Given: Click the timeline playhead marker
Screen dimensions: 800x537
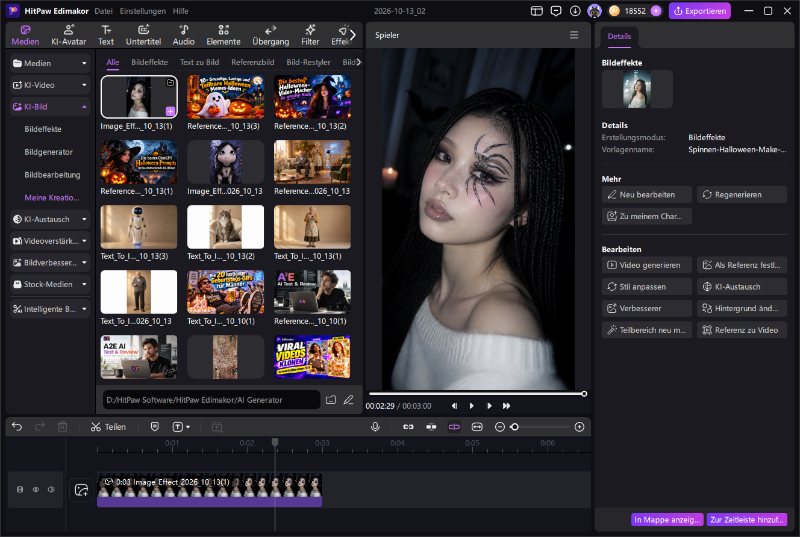Looking at the screenshot, I should (275, 442).
